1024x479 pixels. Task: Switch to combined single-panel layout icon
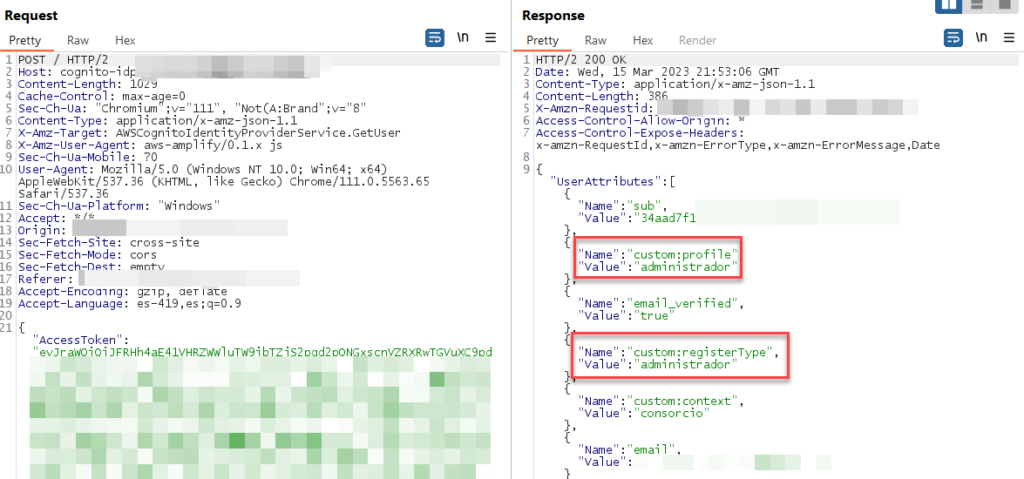1003,5
